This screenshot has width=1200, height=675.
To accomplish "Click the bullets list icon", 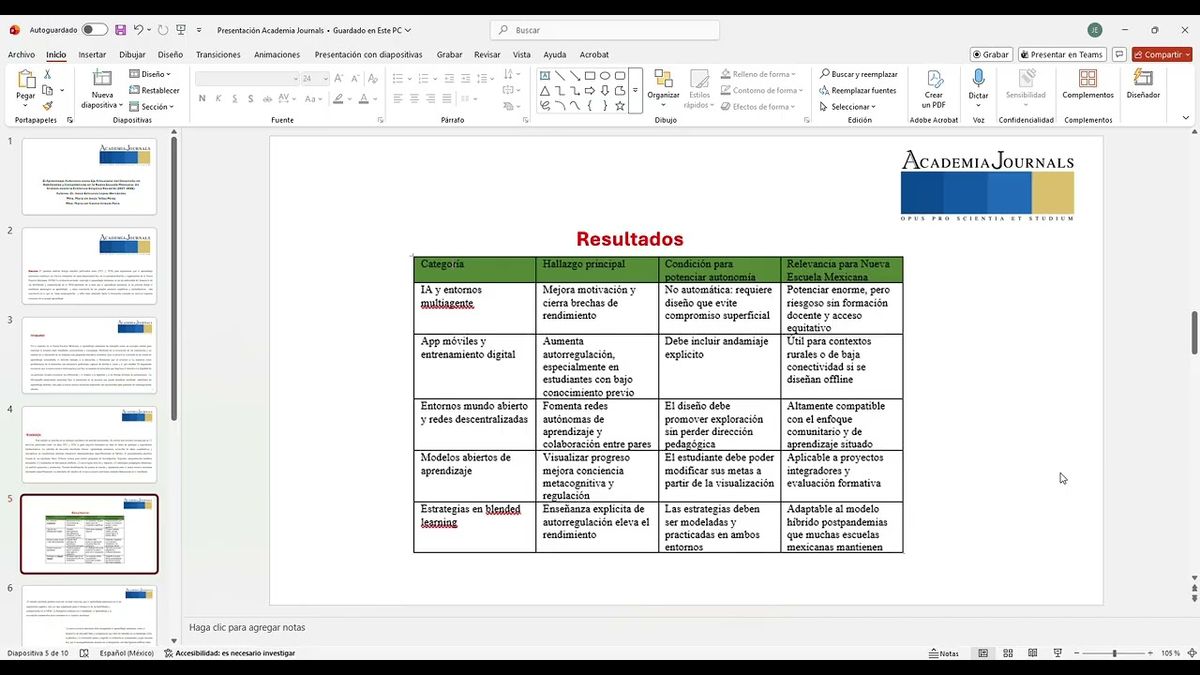I will tap(398, 76).
